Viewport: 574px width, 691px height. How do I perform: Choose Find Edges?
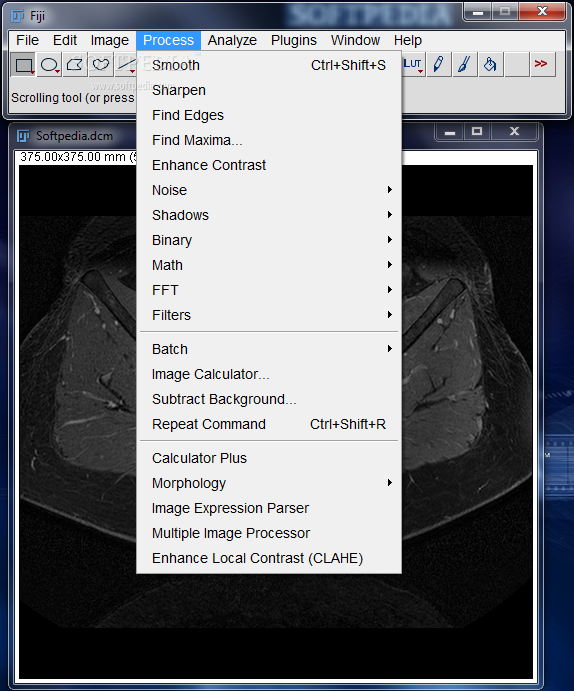tap(269, 115)
